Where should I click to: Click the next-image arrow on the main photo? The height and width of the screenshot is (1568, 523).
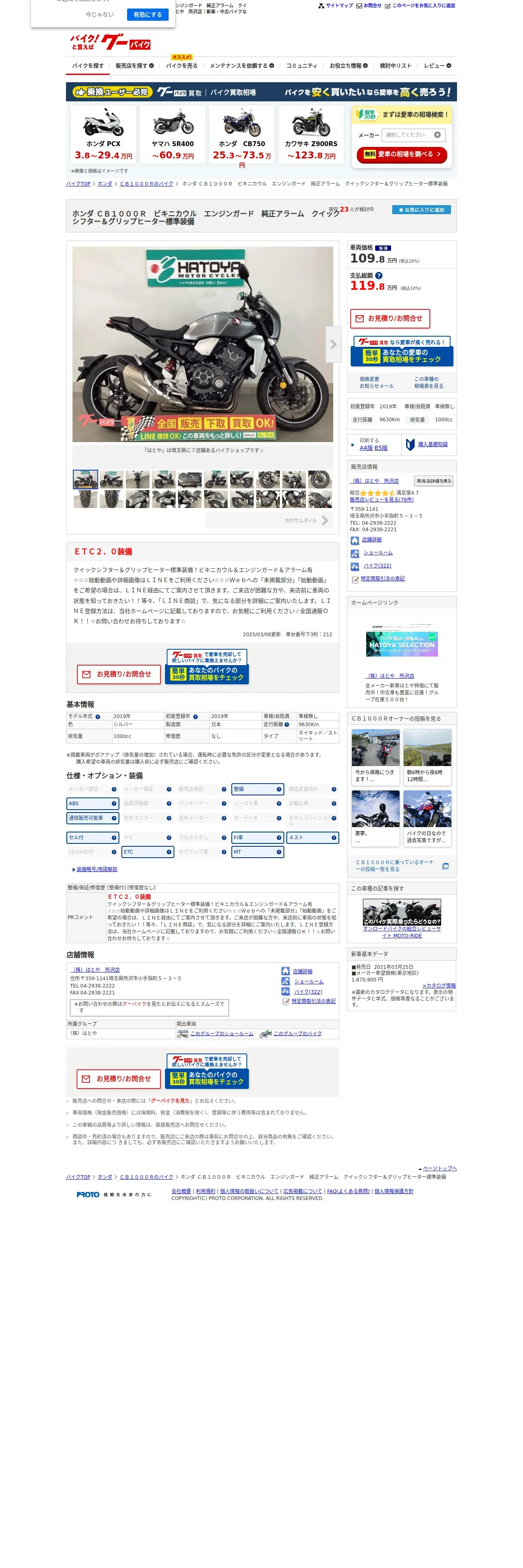[x=333, y=344]
